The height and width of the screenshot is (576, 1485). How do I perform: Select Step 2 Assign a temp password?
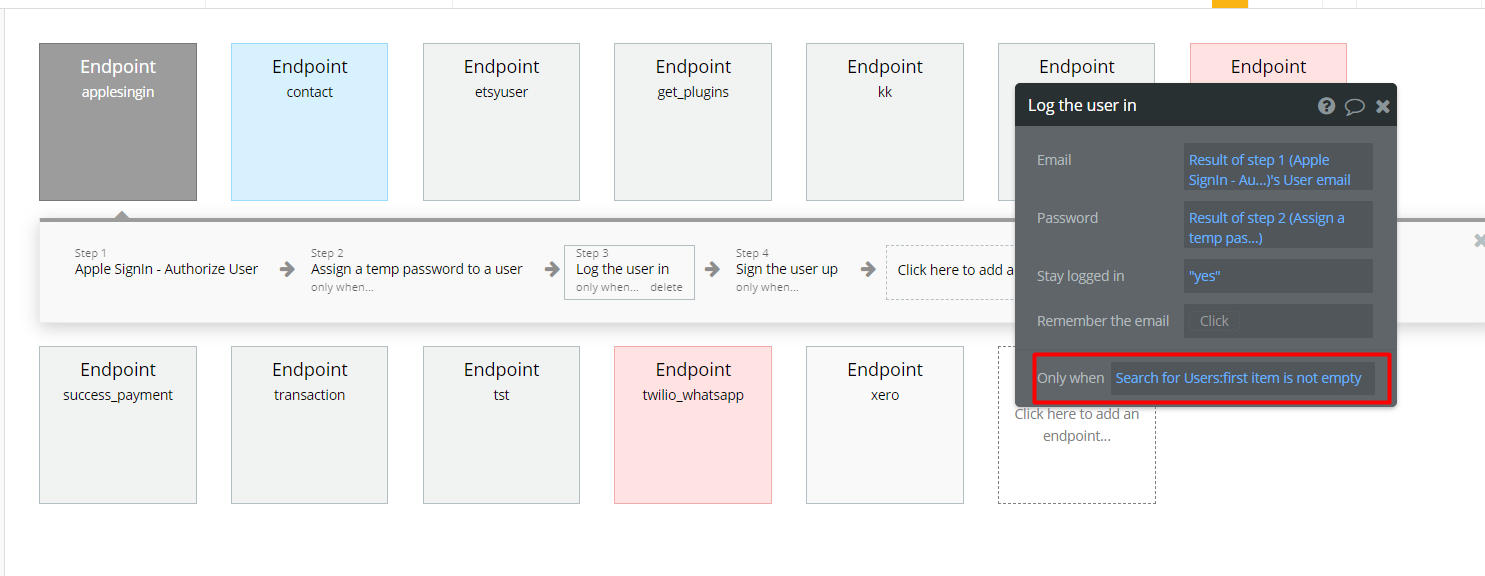(x=416, y=271)
